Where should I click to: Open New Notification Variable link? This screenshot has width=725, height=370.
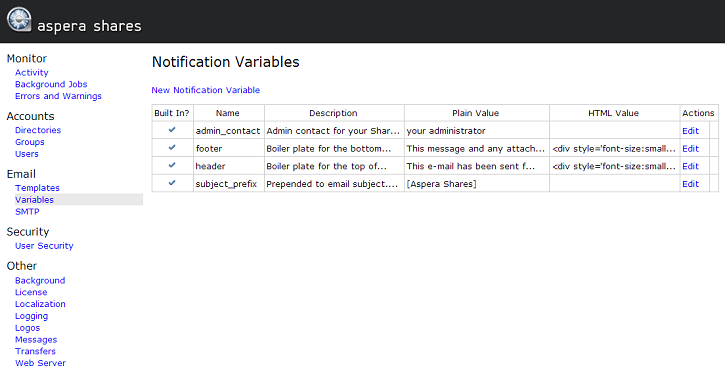(206, 90)
